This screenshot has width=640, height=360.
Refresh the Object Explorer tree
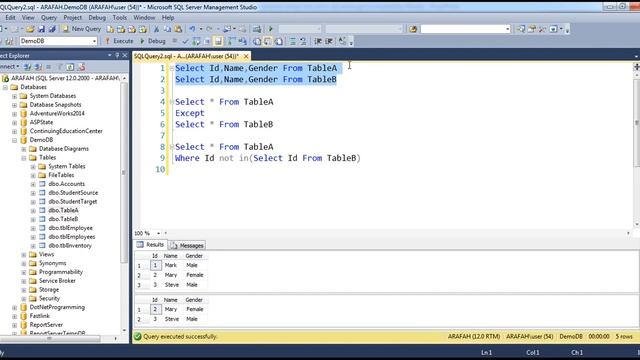click(70, 67)
